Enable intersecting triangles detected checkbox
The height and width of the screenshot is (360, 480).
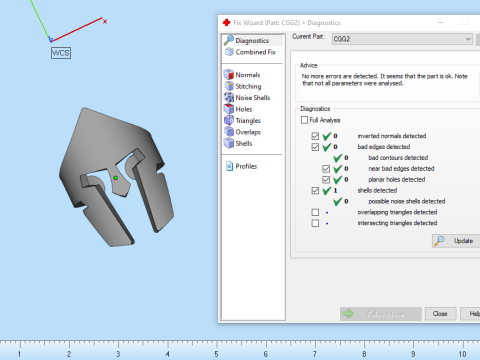pos(315,223)
